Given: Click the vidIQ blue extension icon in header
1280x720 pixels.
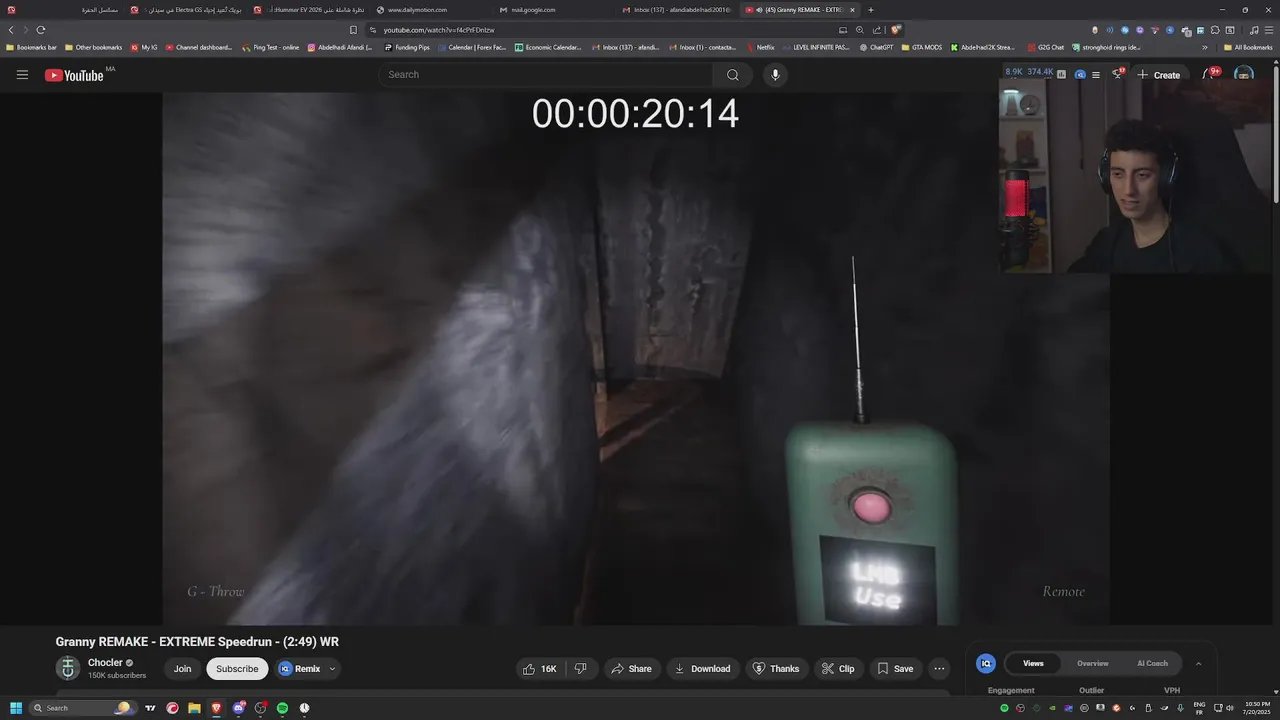Looking at the screenshot, I should 1080,75.
